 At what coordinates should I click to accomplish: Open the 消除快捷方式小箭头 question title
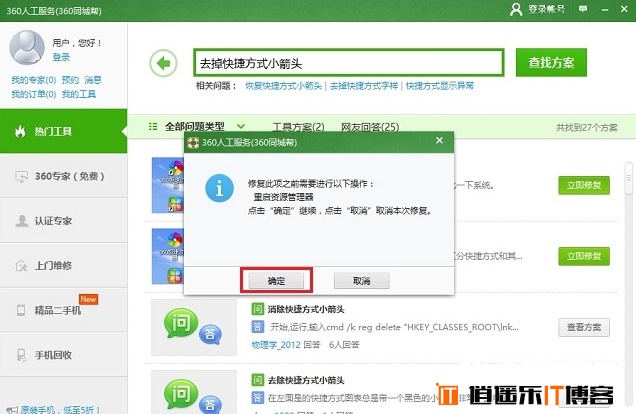click(306, 309)
